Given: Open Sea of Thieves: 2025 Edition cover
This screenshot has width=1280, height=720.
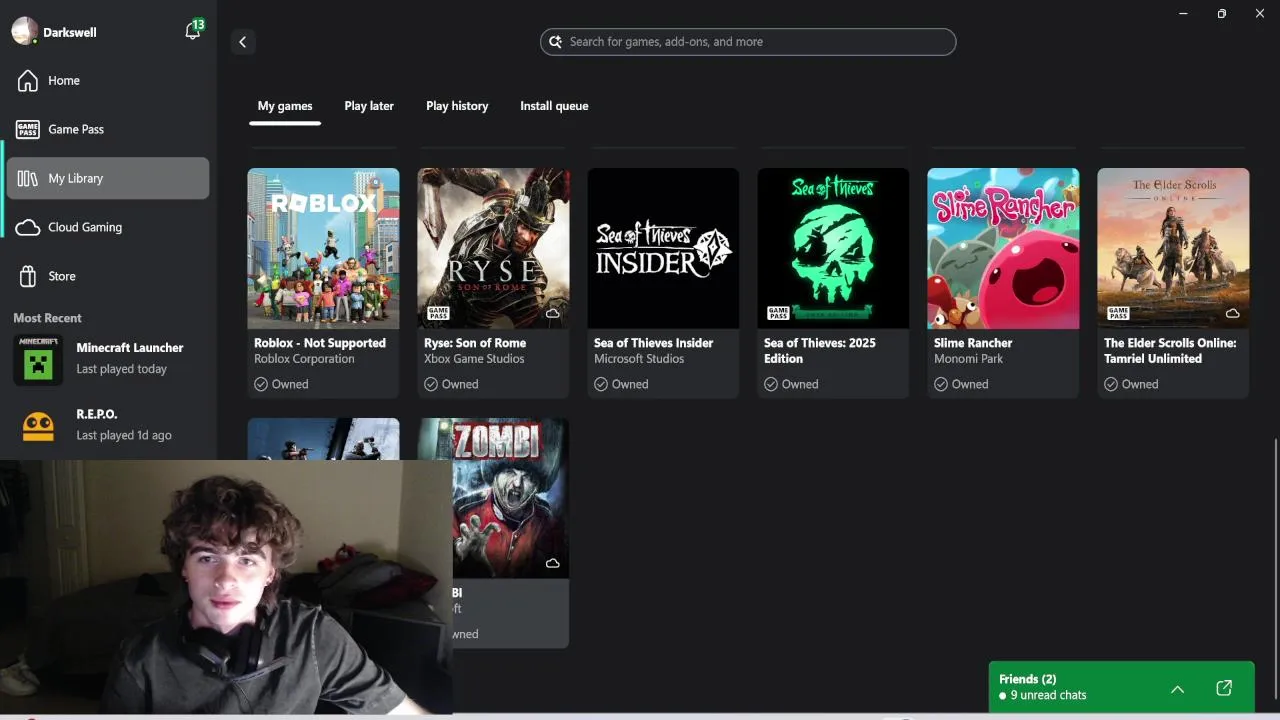Looking at the screenshot, I should tap(833, 248).
